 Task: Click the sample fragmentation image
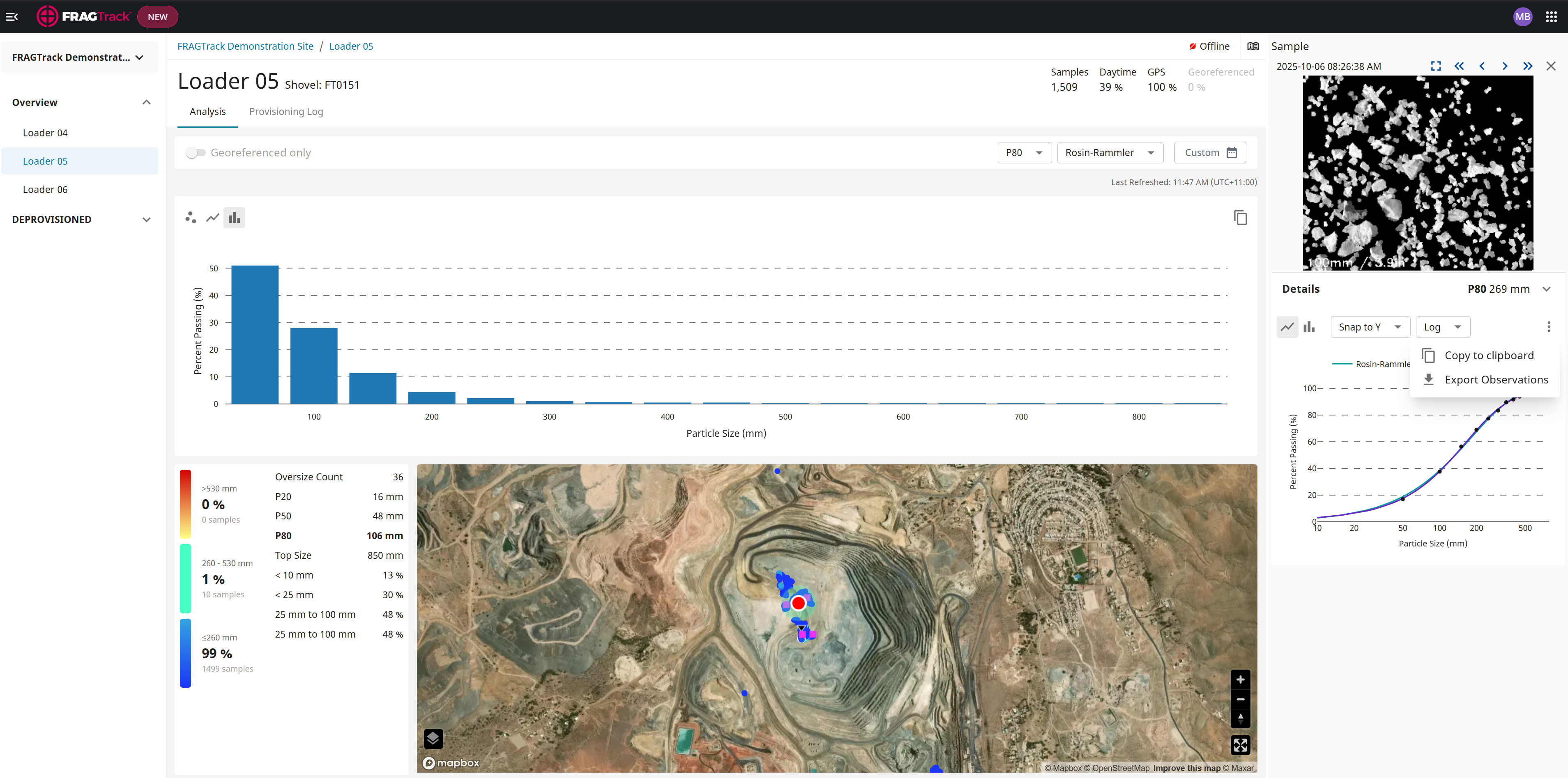[x=1418, y=173]
